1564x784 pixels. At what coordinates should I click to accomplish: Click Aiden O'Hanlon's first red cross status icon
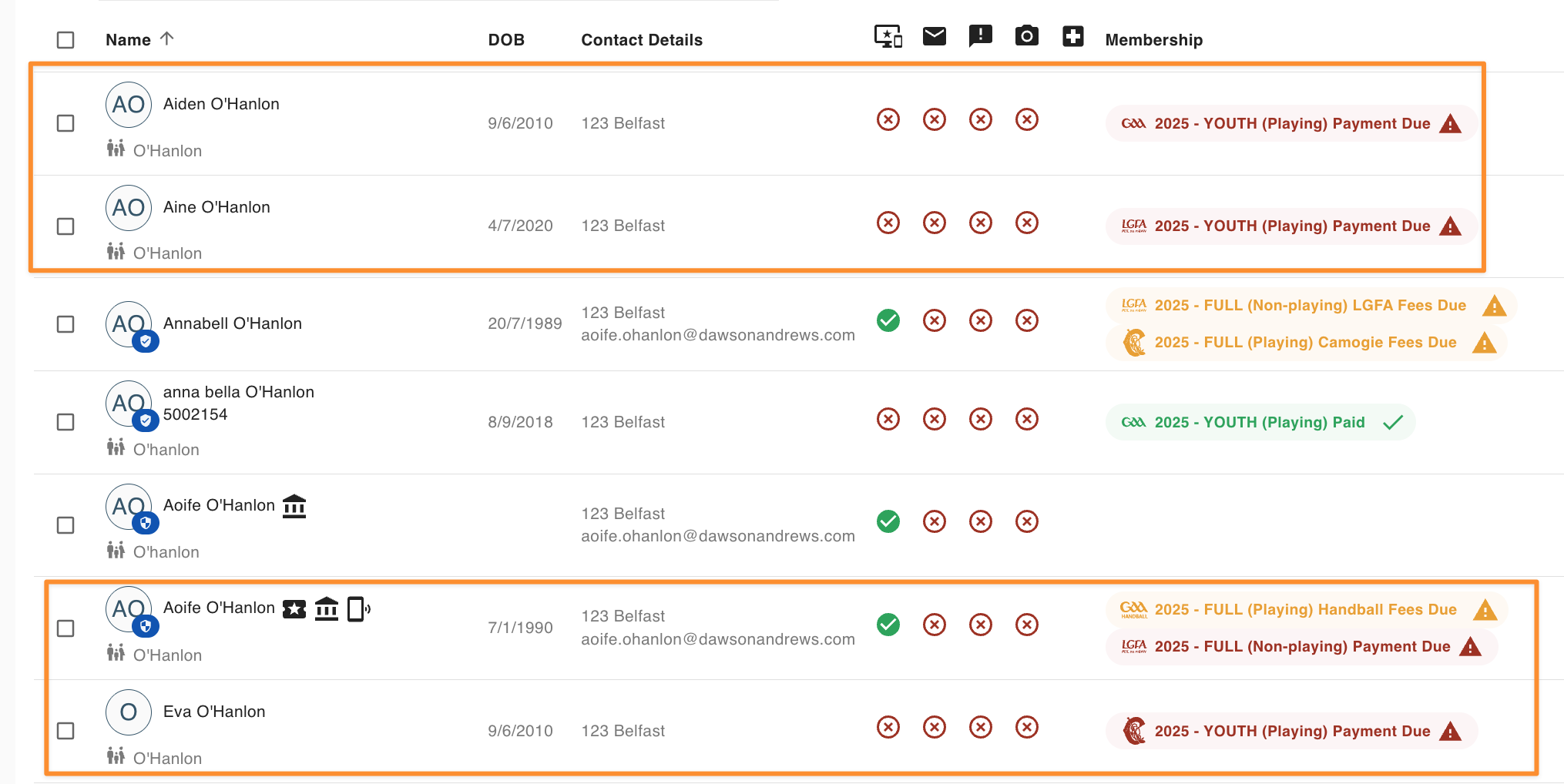pyautogui.click(x=888, y=119)
